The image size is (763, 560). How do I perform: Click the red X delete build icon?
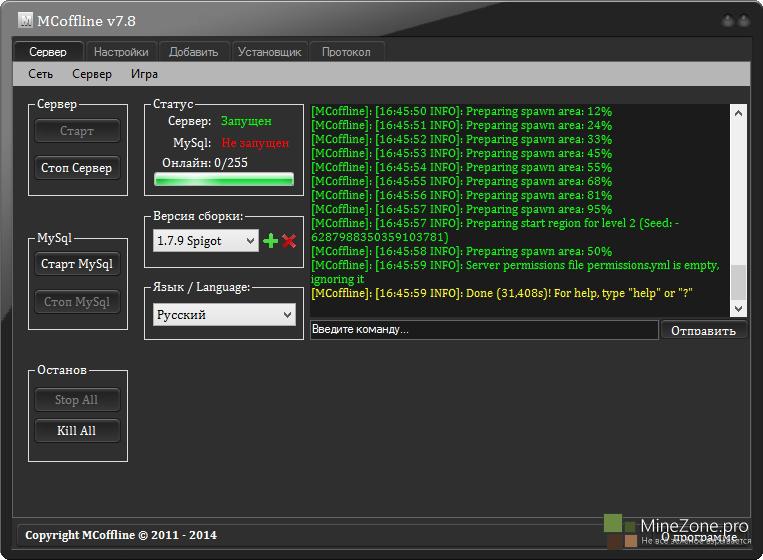click(289, 241)
